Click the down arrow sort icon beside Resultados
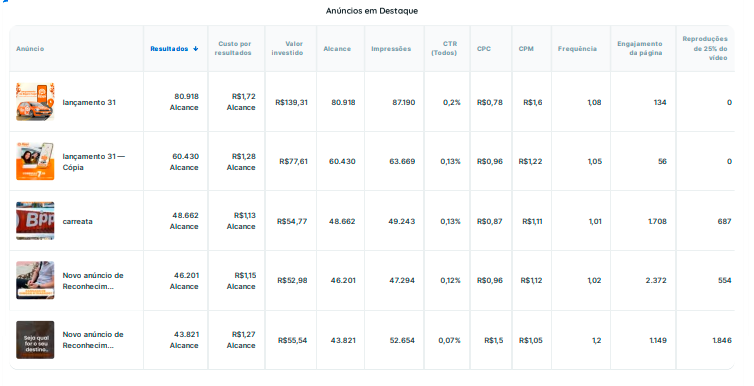 pos(196,49)
